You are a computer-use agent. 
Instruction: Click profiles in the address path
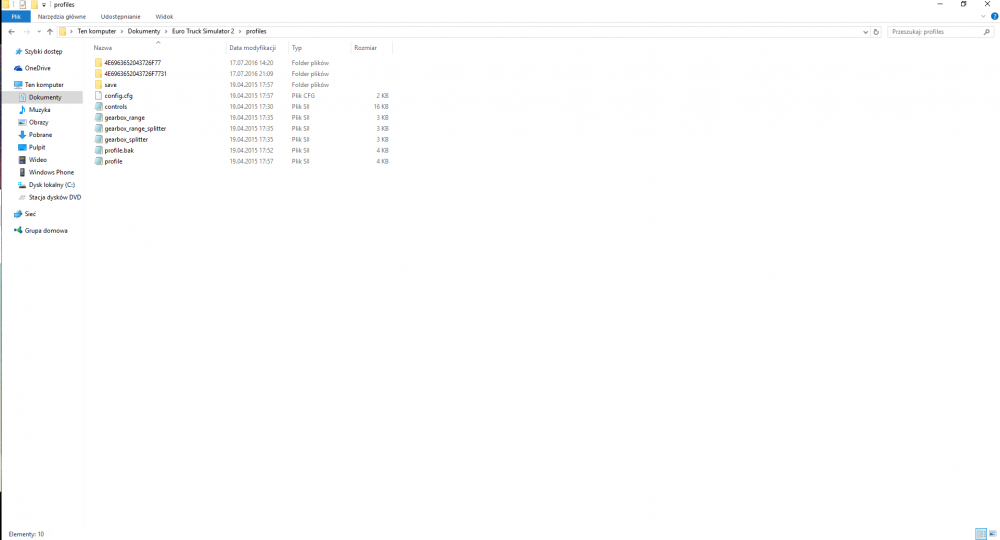coord(256,31)
